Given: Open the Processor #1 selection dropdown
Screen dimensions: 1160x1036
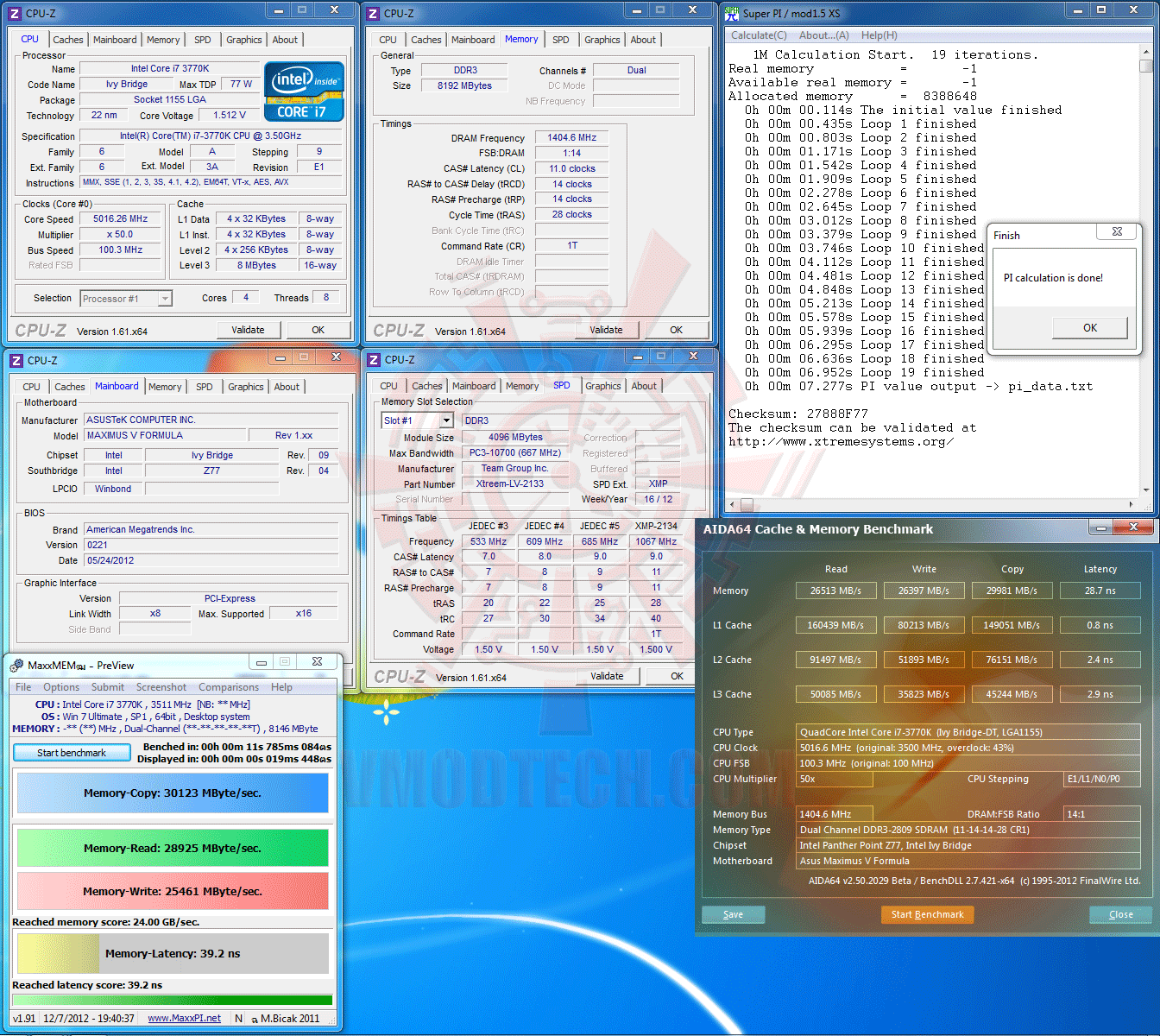Looking at the screenshot, I should click(165, 299).
